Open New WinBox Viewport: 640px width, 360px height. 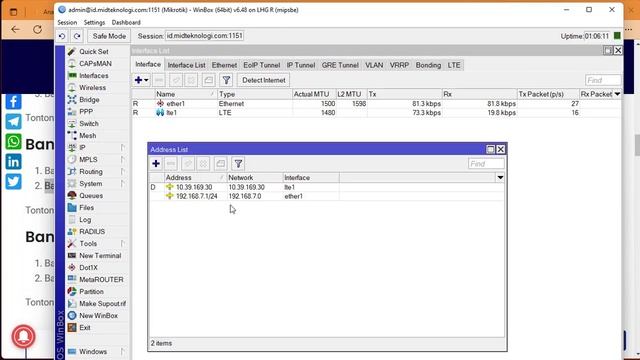[x=98, y=316]
